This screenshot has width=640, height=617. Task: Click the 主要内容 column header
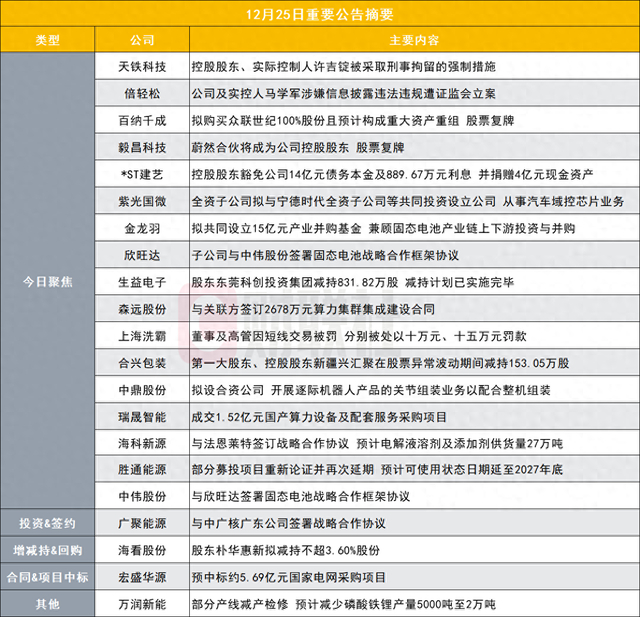414,40
